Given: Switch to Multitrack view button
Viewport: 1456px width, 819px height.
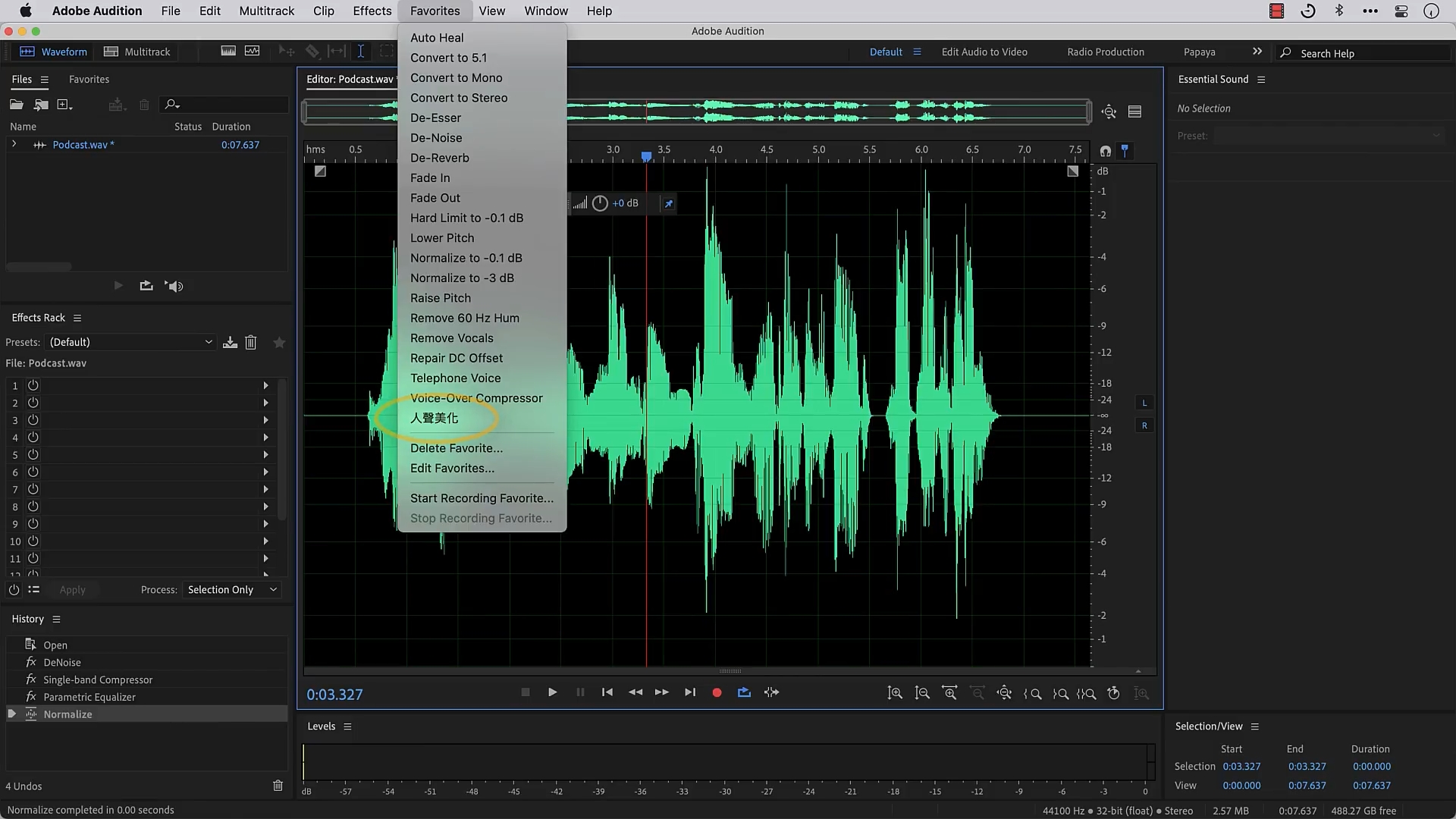Looking at the screenshot, I should click(136, 52).
